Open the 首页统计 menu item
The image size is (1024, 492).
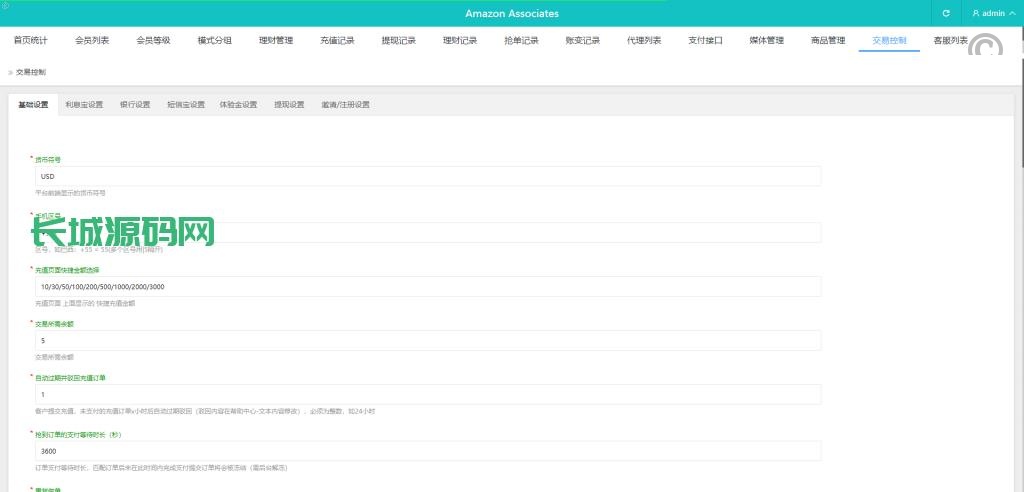coord(30,41)
